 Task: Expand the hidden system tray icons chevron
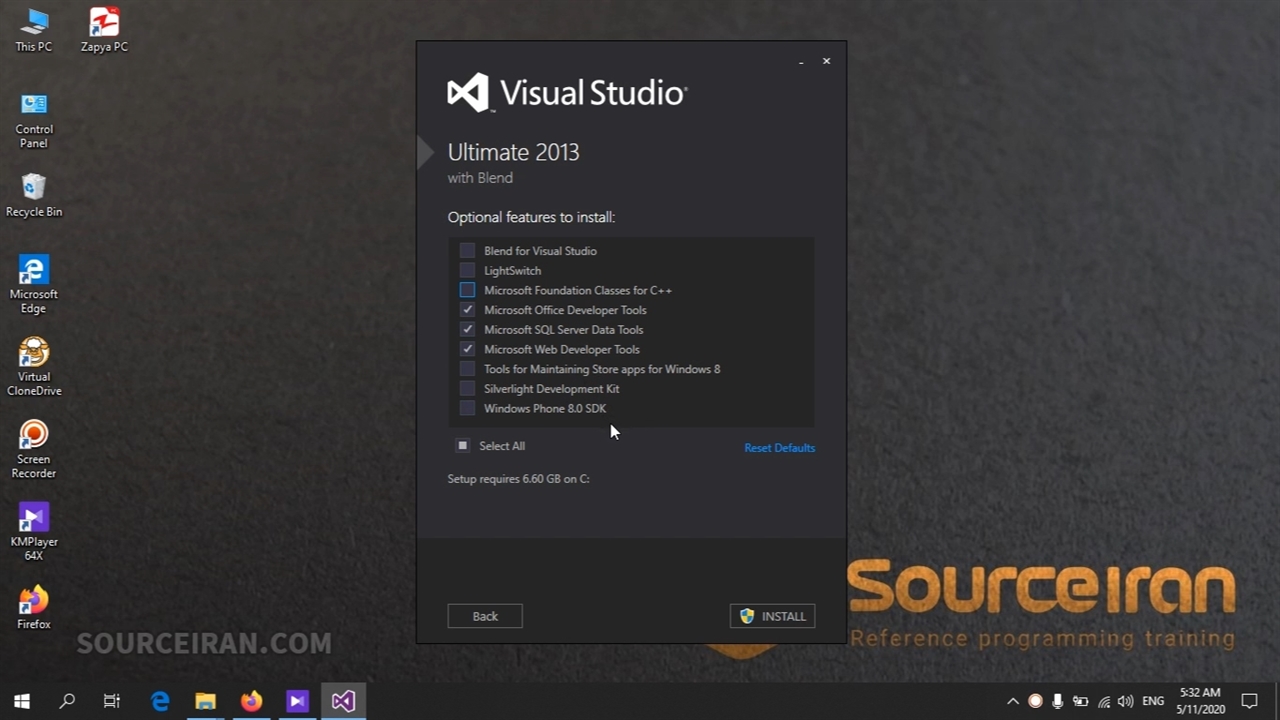[x=1012, y=701]
